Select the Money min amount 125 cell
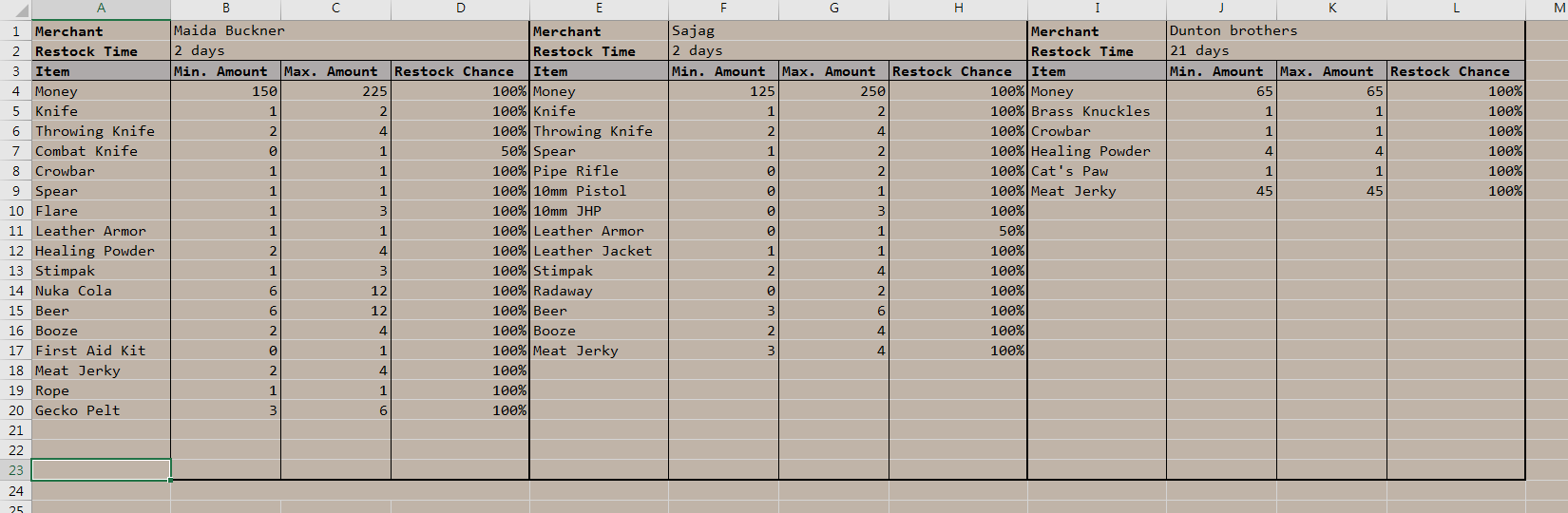 pyautogui.click(x=723, y=91)
